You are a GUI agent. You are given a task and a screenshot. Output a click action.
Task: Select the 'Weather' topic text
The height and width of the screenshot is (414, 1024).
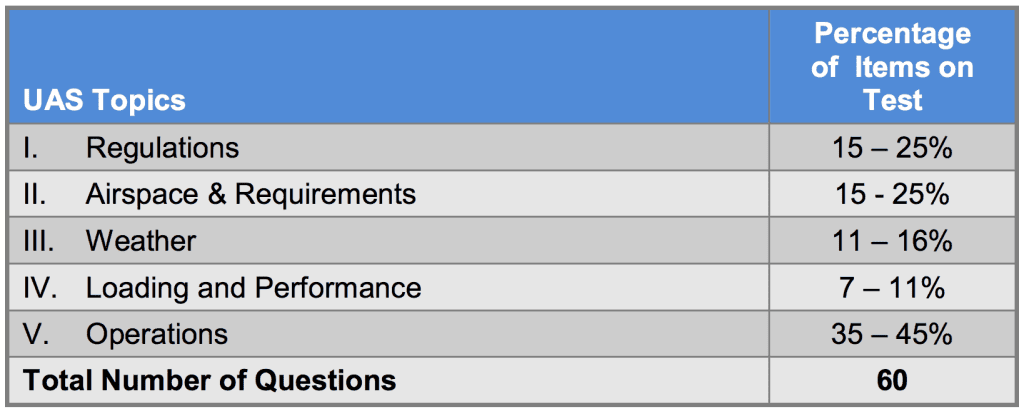pos(140,241)
